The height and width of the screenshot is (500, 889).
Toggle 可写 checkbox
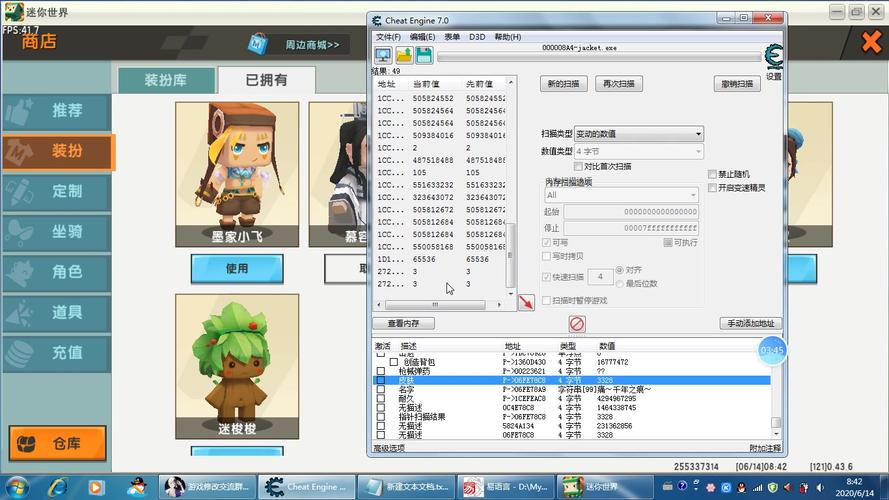point(547,243)
